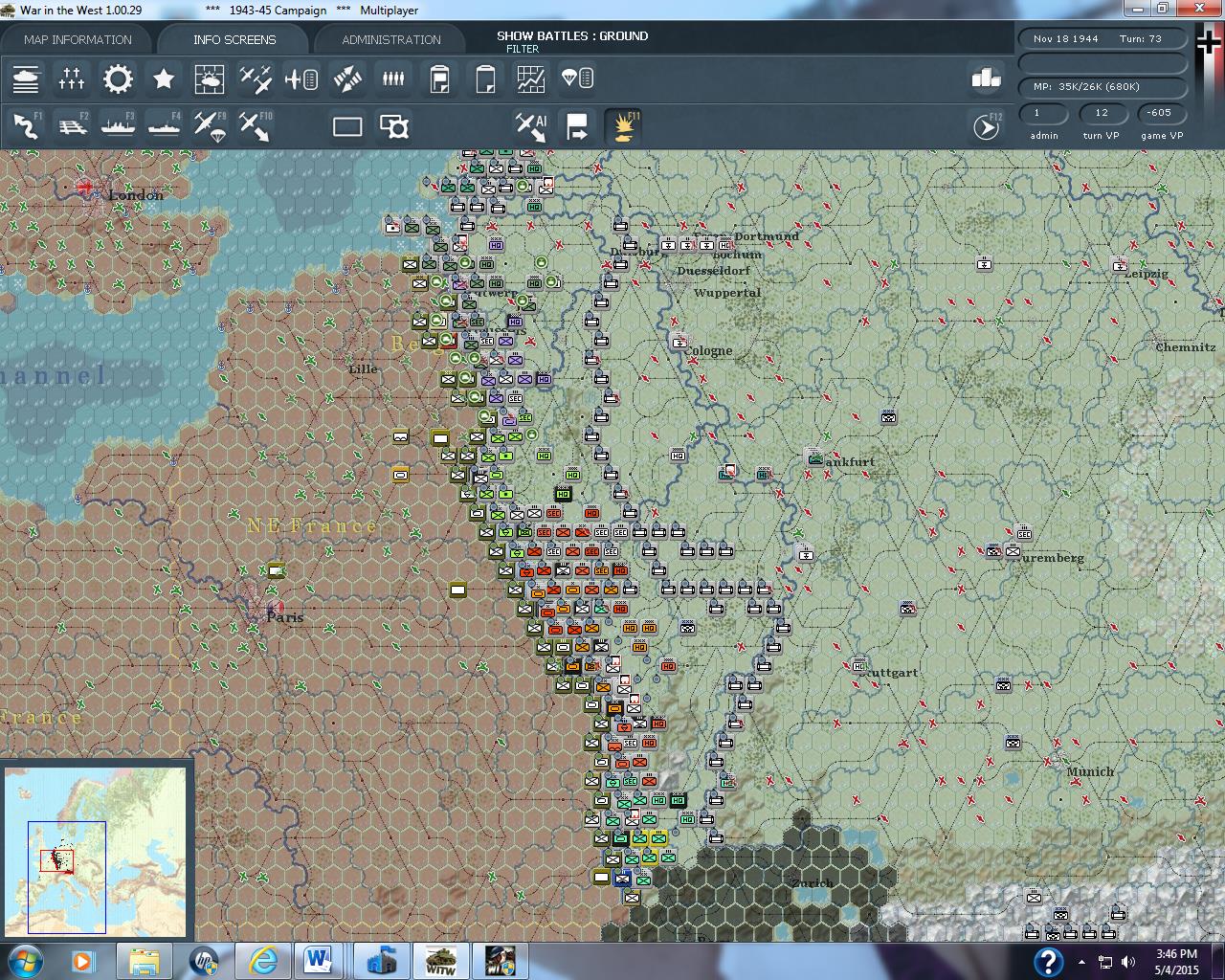Open File Explorer from the taskbar

click(x=145, y=961)
